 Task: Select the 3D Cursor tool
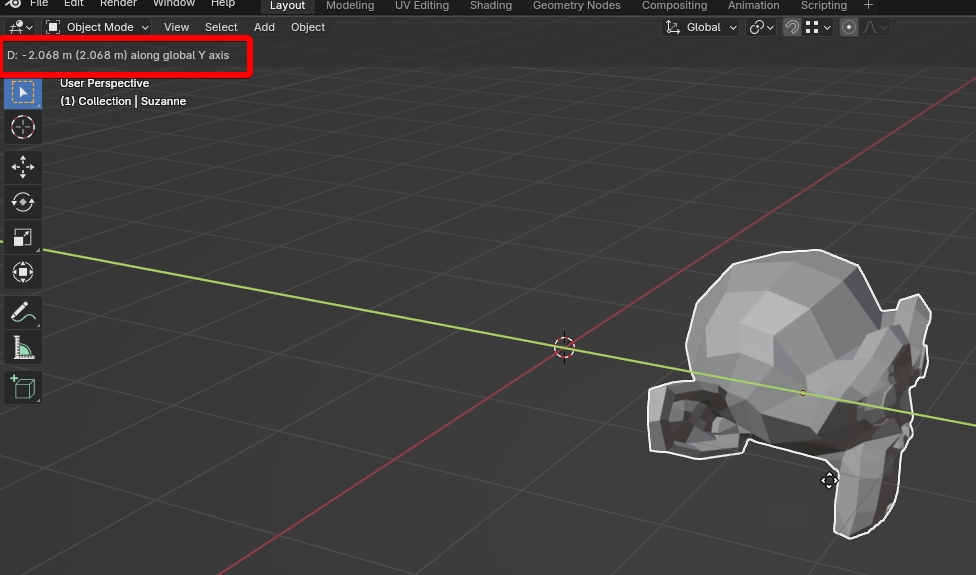[x=23, y=127]
